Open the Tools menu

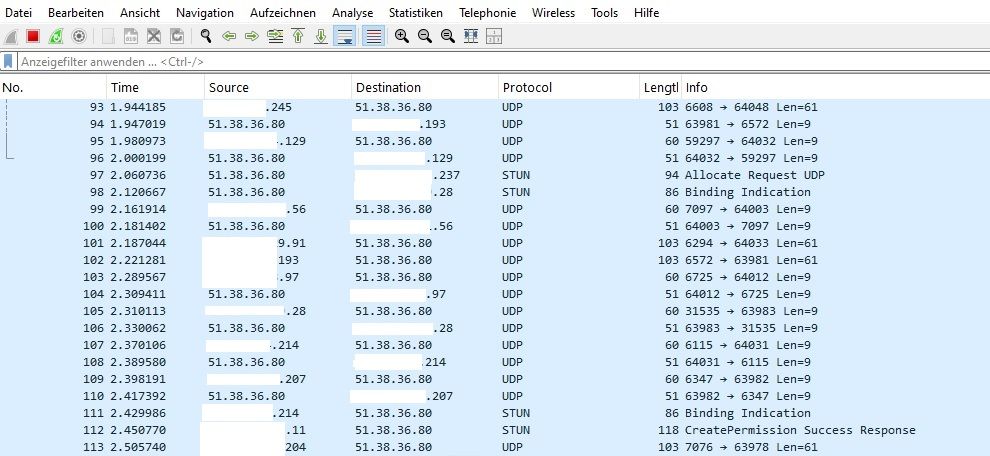click(x=604, y=13)
